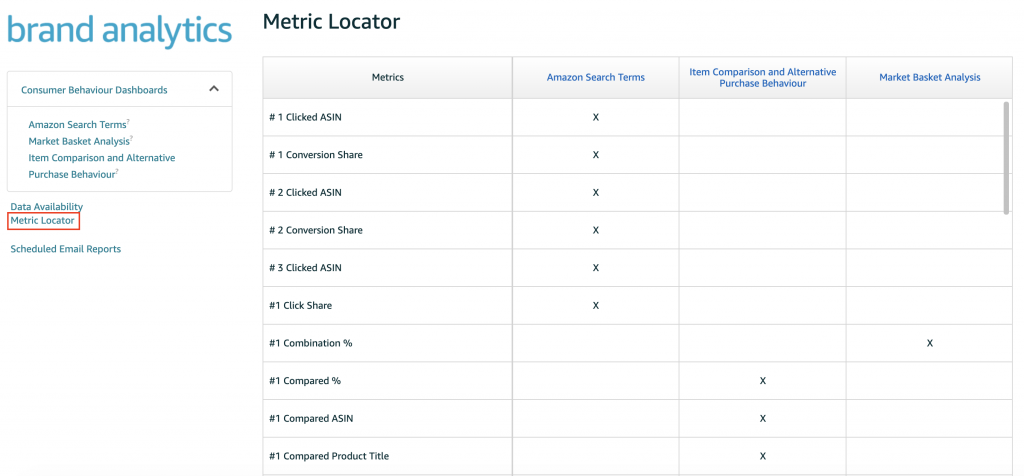Click the X in #1 Click Share row
The height and width of the screenshot is (476, 1024).
[x=596, y=306]
